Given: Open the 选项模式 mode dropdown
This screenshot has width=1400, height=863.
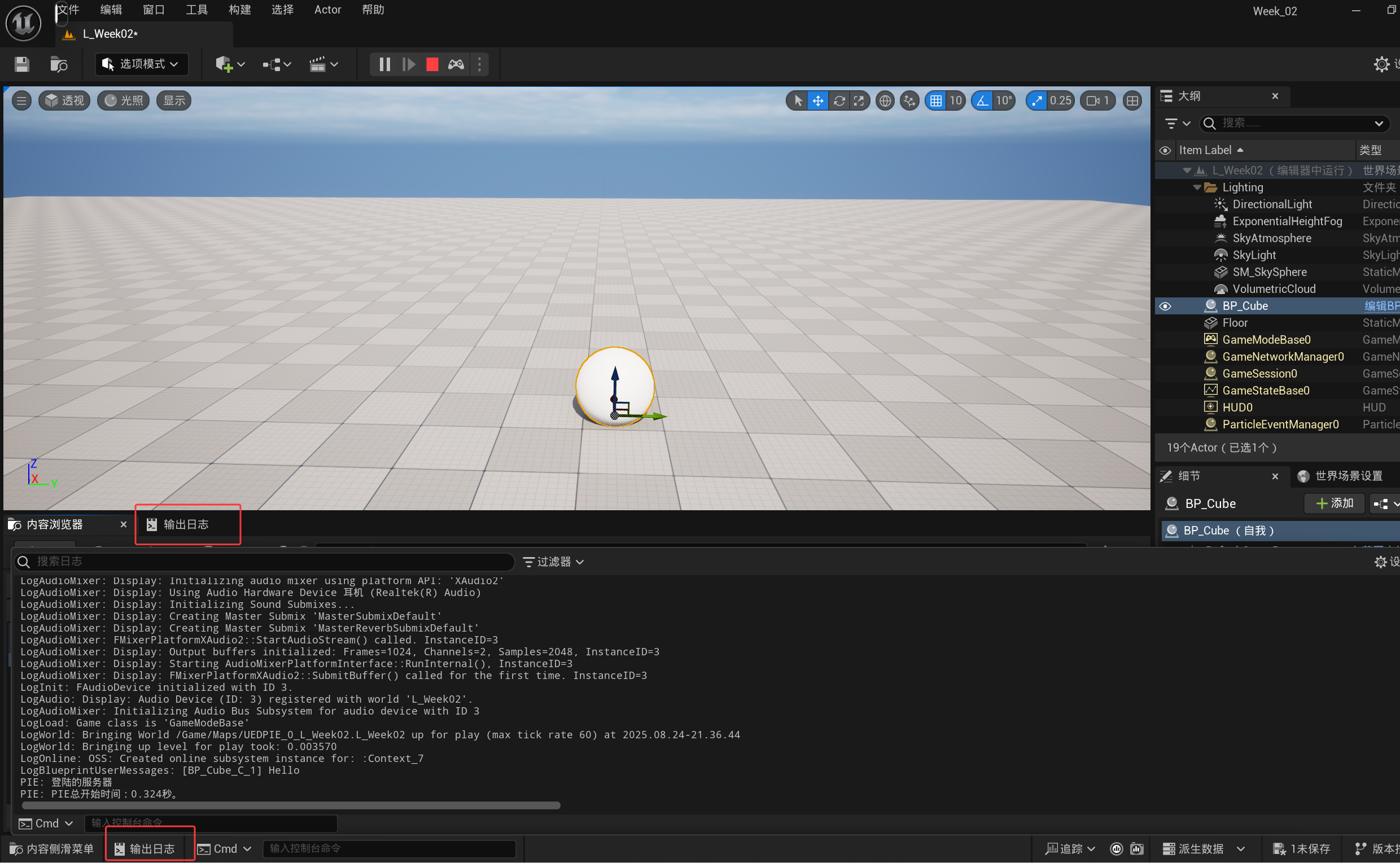Looking at the screenshot, I should (141, 64).
